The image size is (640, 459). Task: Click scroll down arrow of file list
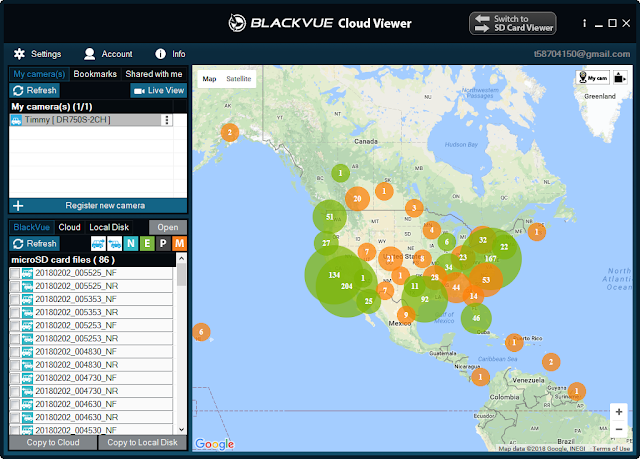(x=182, y=430)
